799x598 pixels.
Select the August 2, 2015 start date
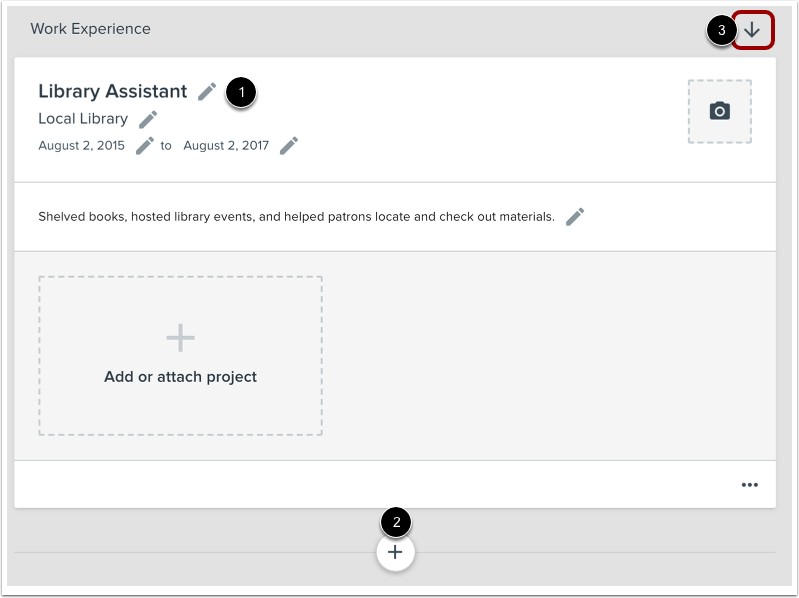[82, 146]
